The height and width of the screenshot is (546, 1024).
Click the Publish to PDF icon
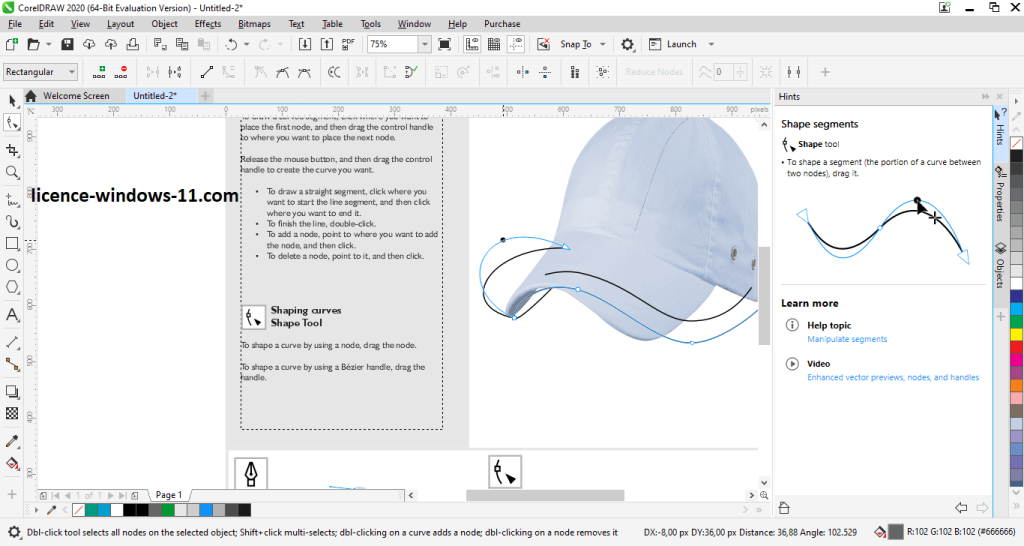(348, 44)
